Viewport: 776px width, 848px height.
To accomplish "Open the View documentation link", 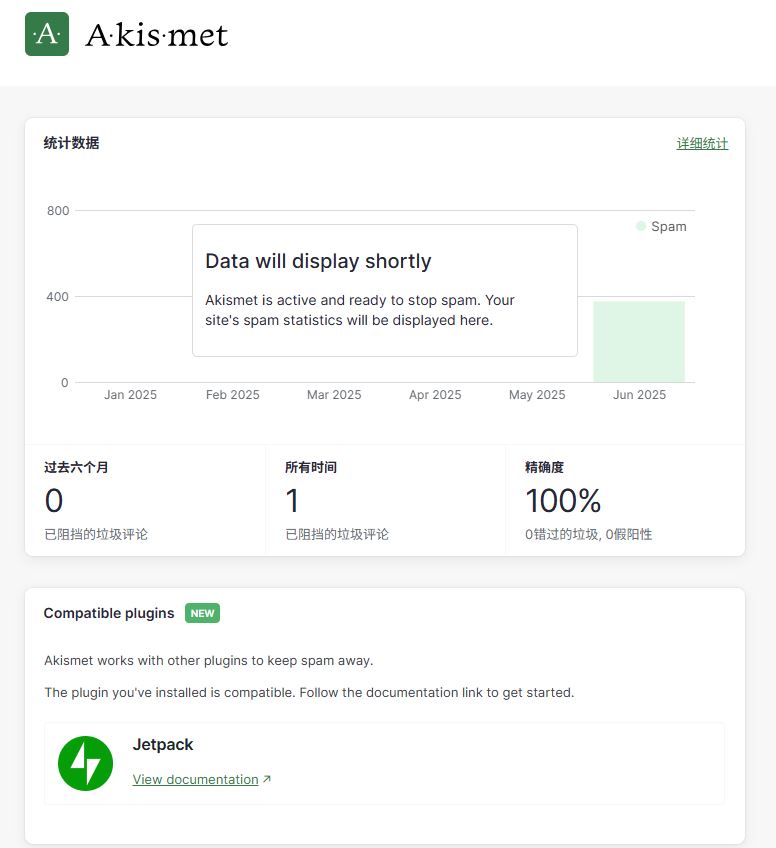I will pyautogui.click(x=195, y=780).
